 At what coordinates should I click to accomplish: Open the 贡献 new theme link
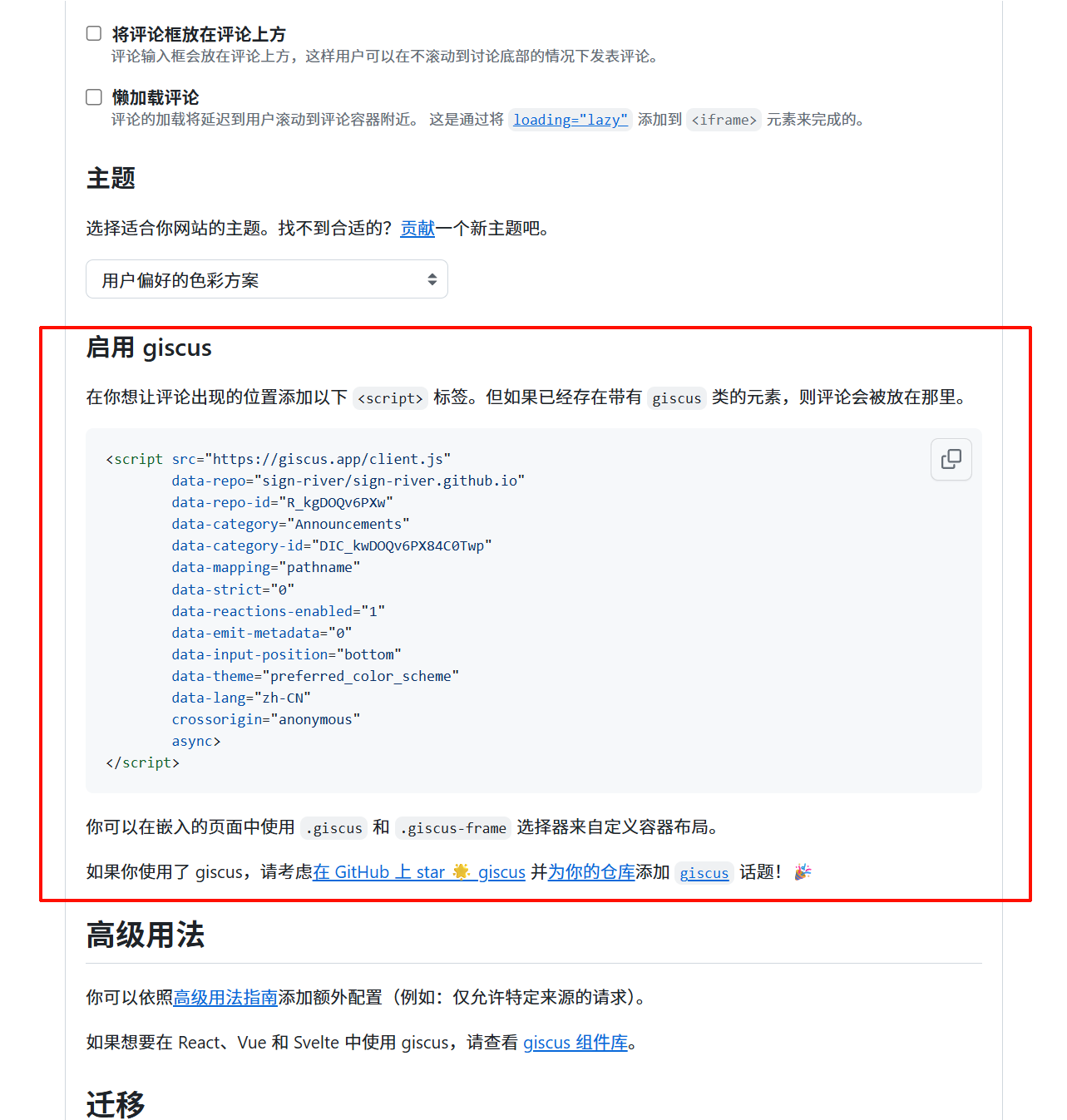click(417, 228)
